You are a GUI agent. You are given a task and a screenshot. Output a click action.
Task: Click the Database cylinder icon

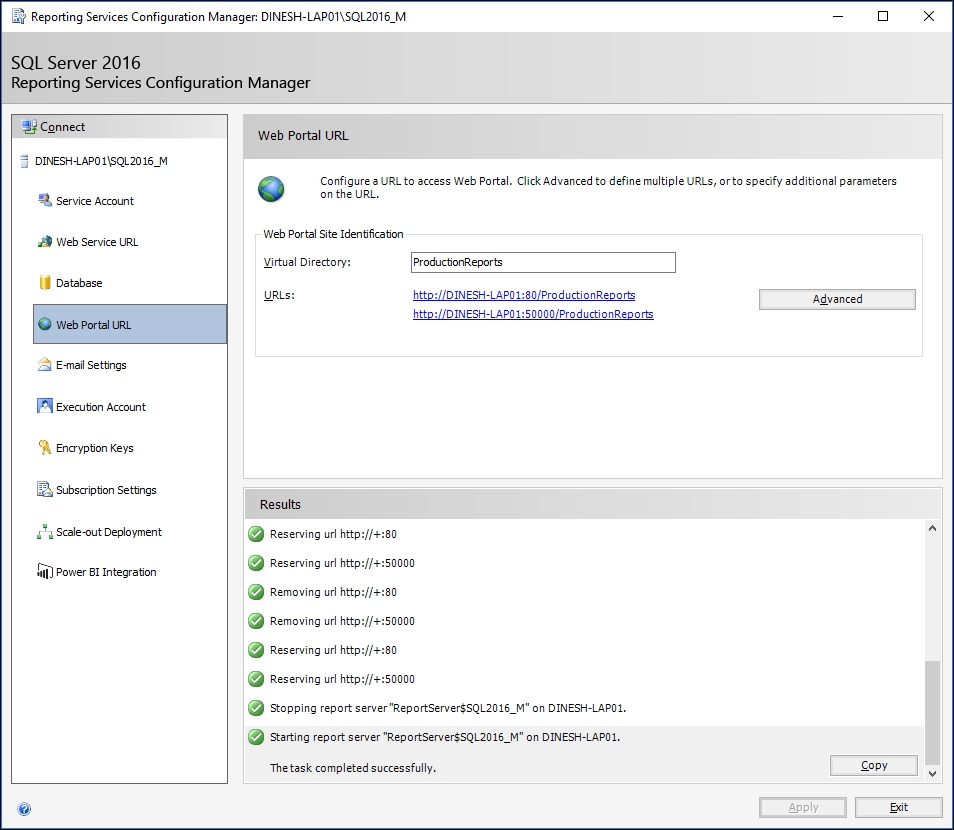click(44, 282)
